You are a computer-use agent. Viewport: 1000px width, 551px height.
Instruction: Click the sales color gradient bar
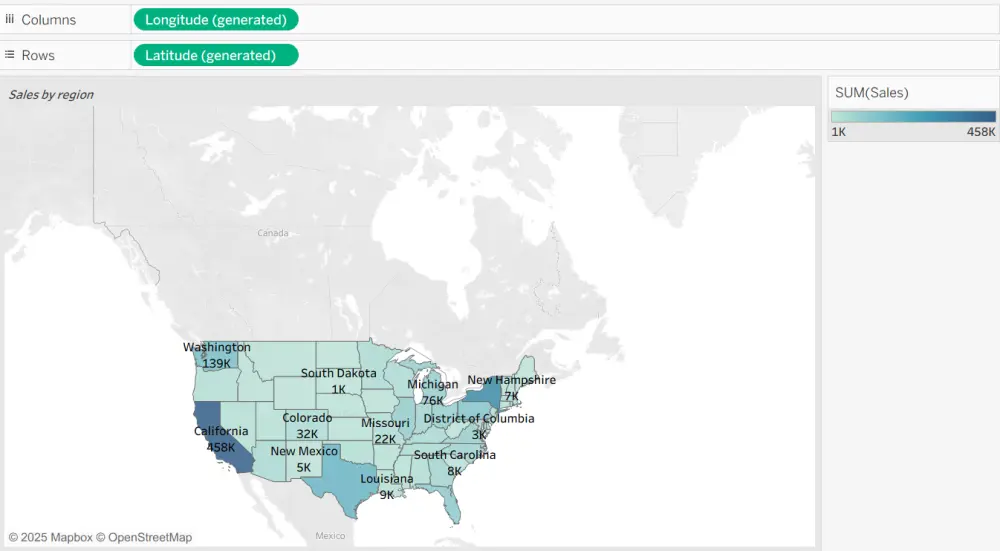point(913,116)
